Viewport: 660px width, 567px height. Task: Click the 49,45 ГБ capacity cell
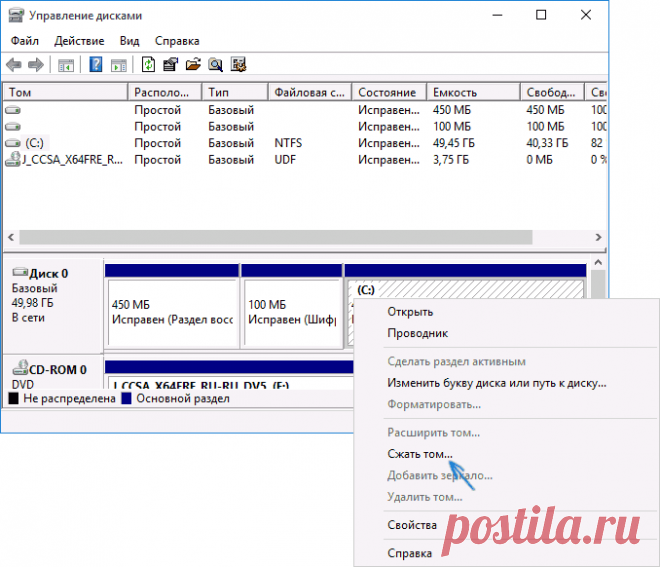(x=454, y=143)
